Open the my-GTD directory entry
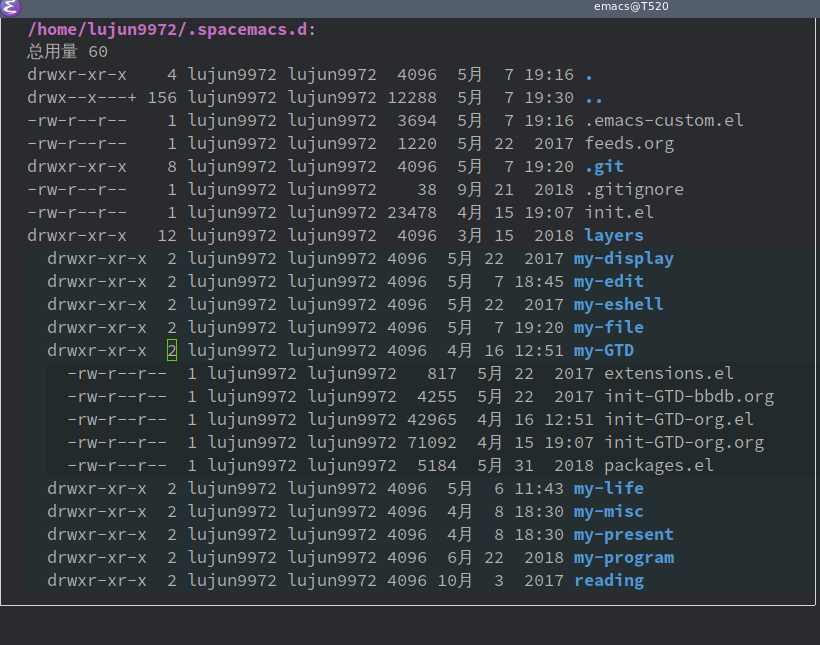Screen dimensions: 820x645 [603, 350]
